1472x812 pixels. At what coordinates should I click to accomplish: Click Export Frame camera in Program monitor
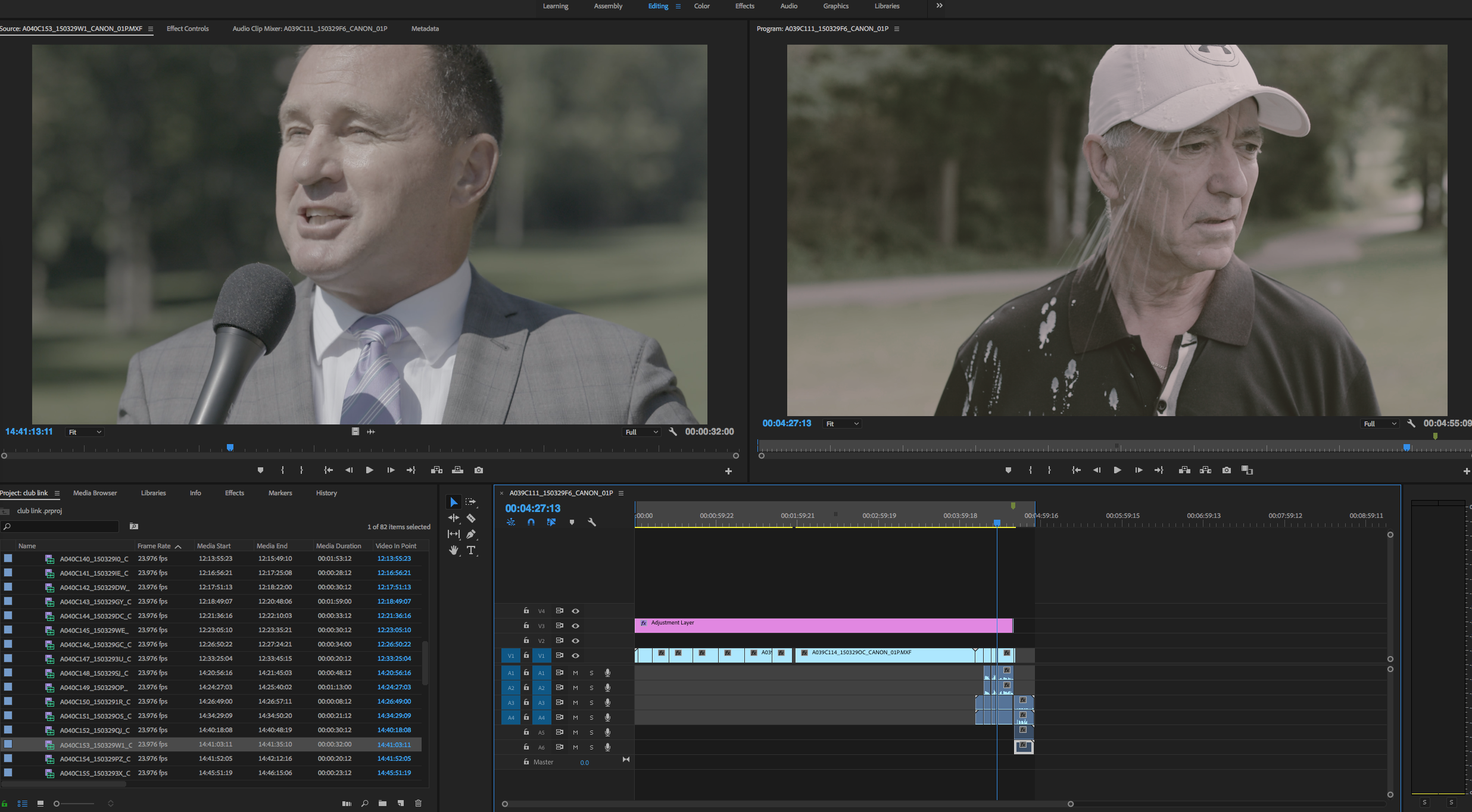(1226, 470)
